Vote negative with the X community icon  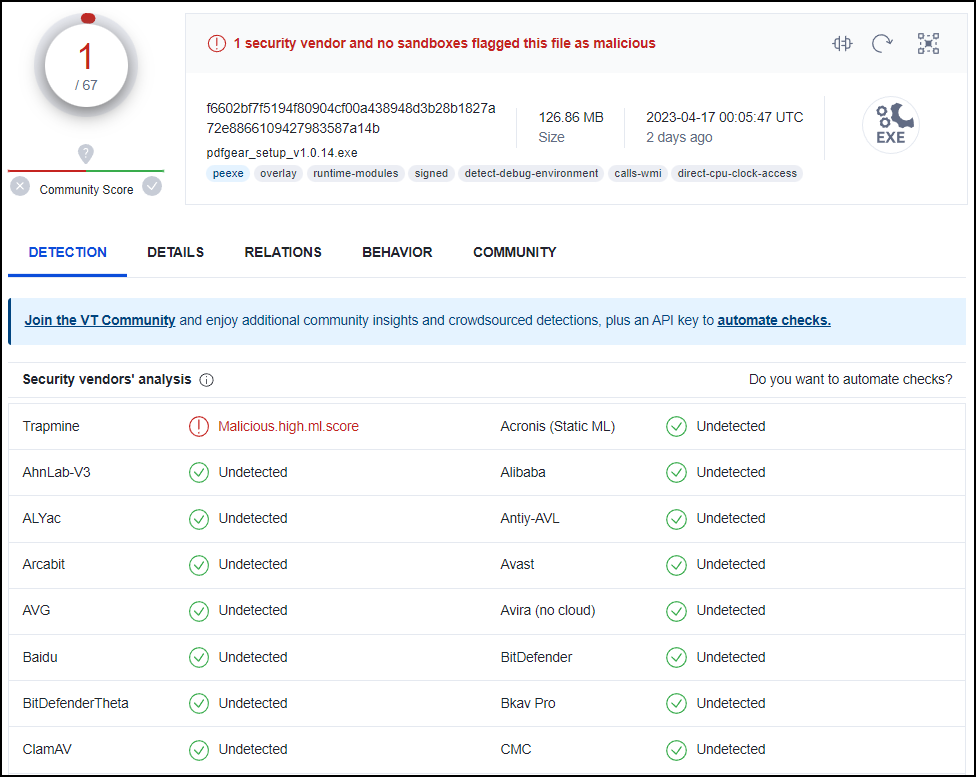(20, 186)
